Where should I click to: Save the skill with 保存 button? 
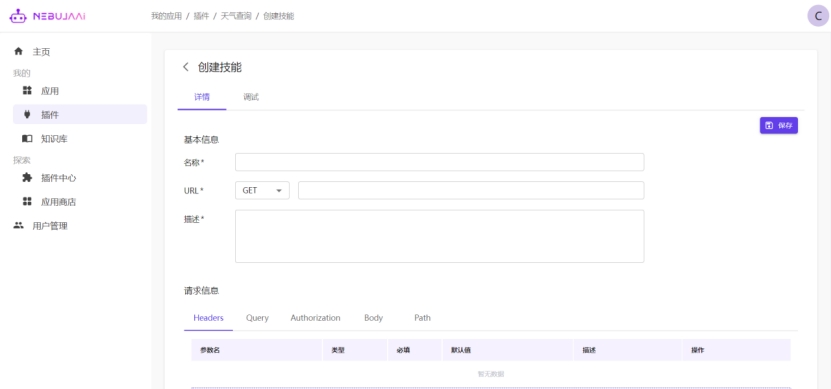click(779, 126)
